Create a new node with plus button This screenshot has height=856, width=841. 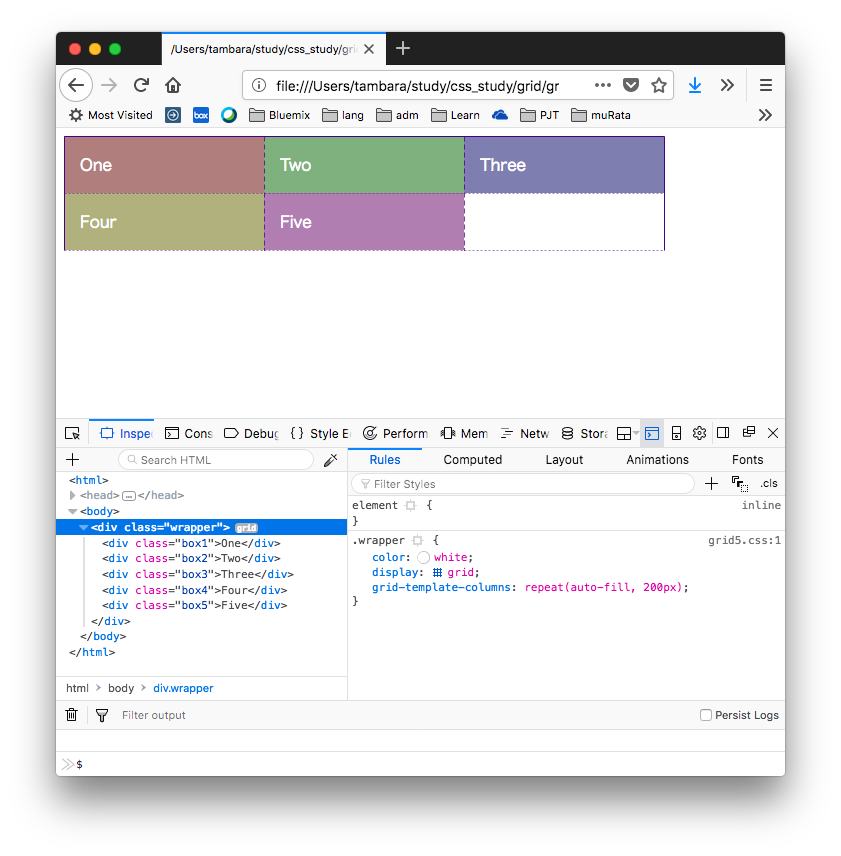73,460
